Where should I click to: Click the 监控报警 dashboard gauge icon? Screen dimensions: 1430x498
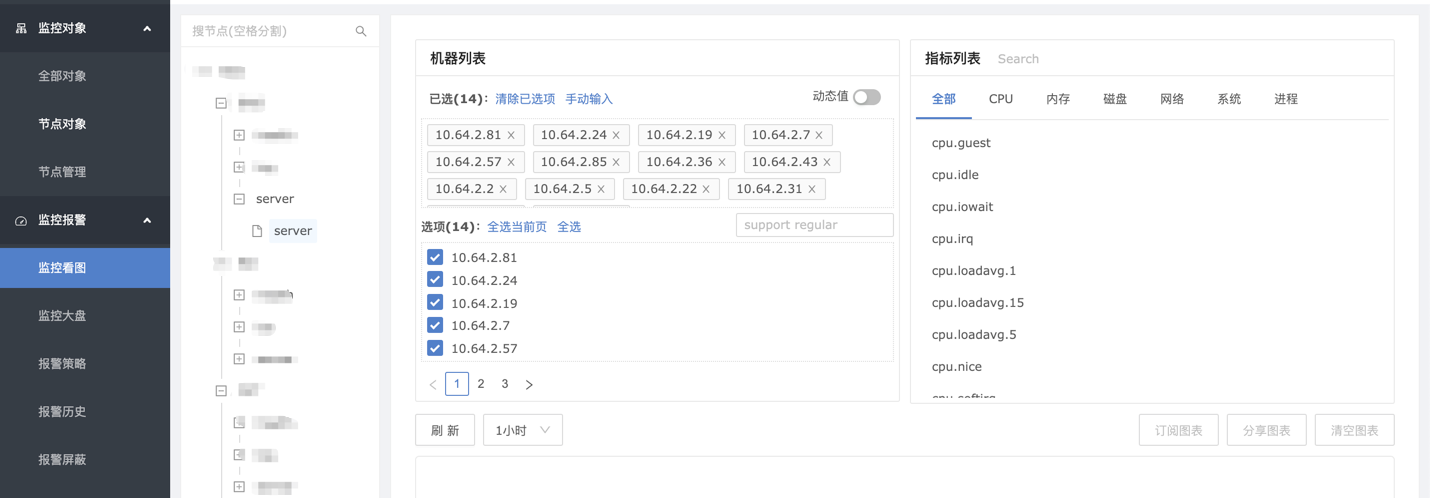point(21,220)
